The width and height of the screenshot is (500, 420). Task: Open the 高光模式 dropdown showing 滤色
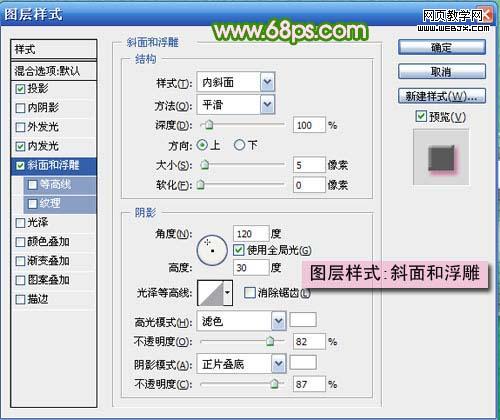[x=241, y=321]
